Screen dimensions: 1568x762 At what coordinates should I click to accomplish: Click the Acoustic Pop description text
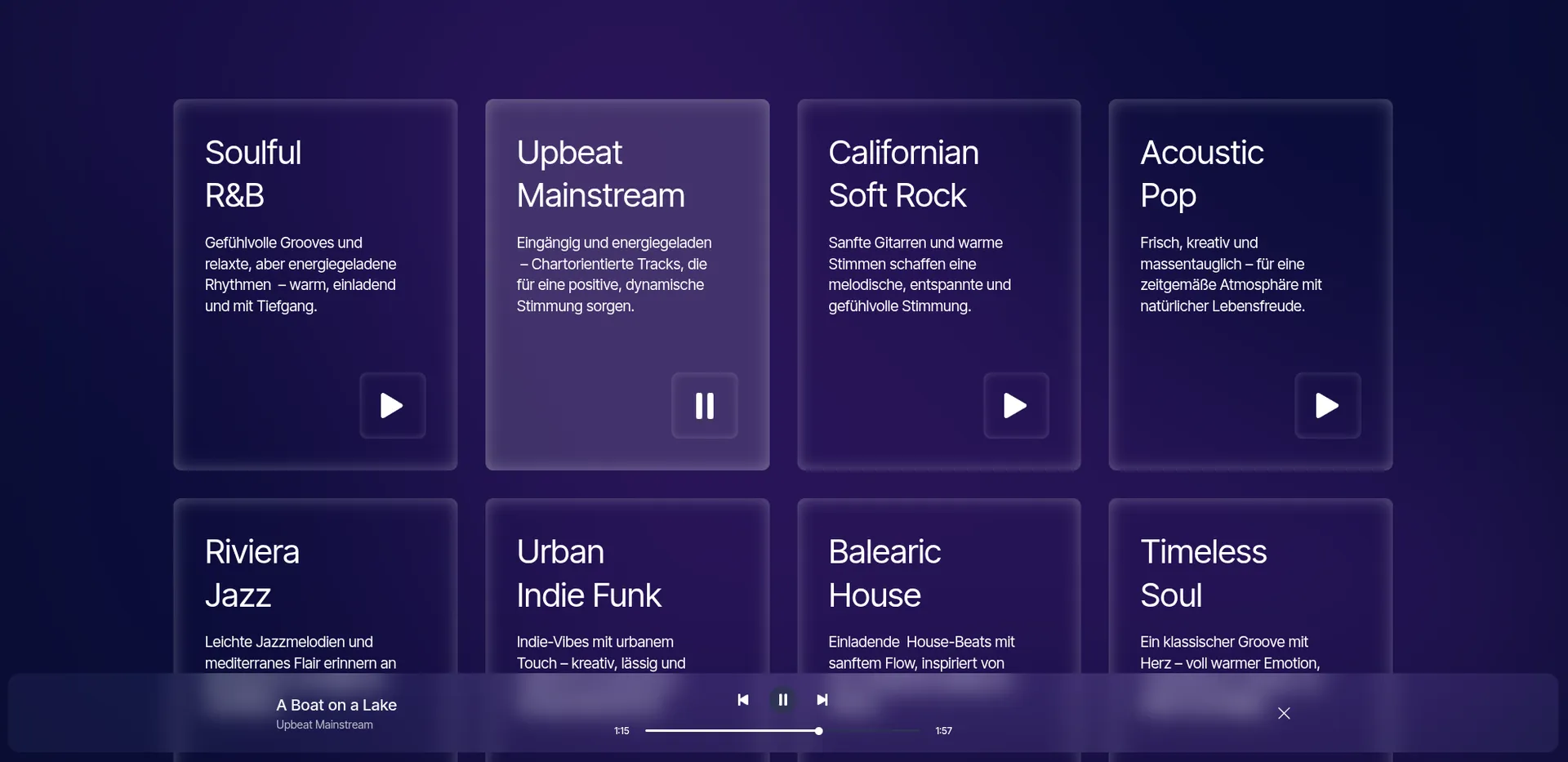click(1231, 274)
